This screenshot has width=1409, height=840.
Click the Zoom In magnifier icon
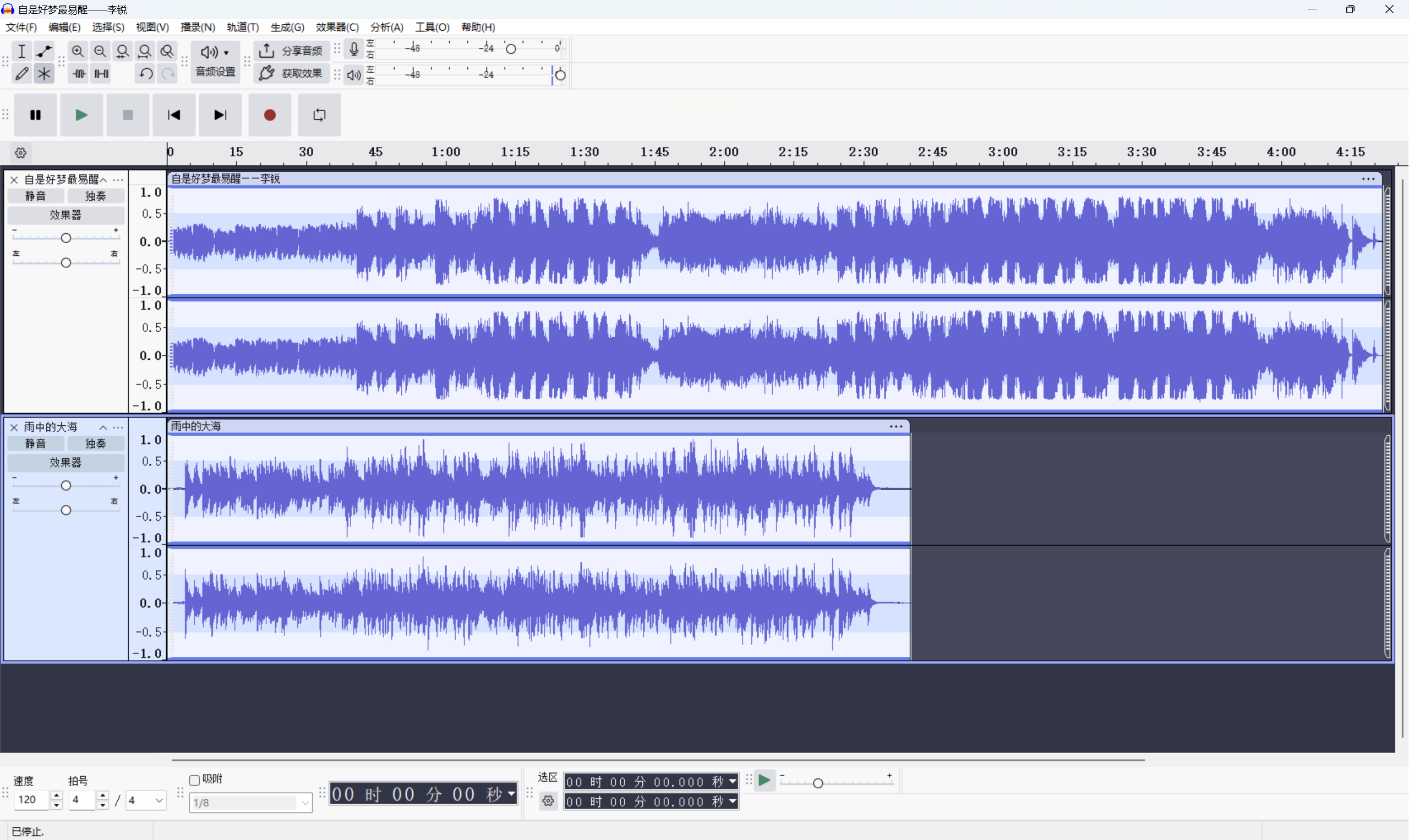point(78,52)
